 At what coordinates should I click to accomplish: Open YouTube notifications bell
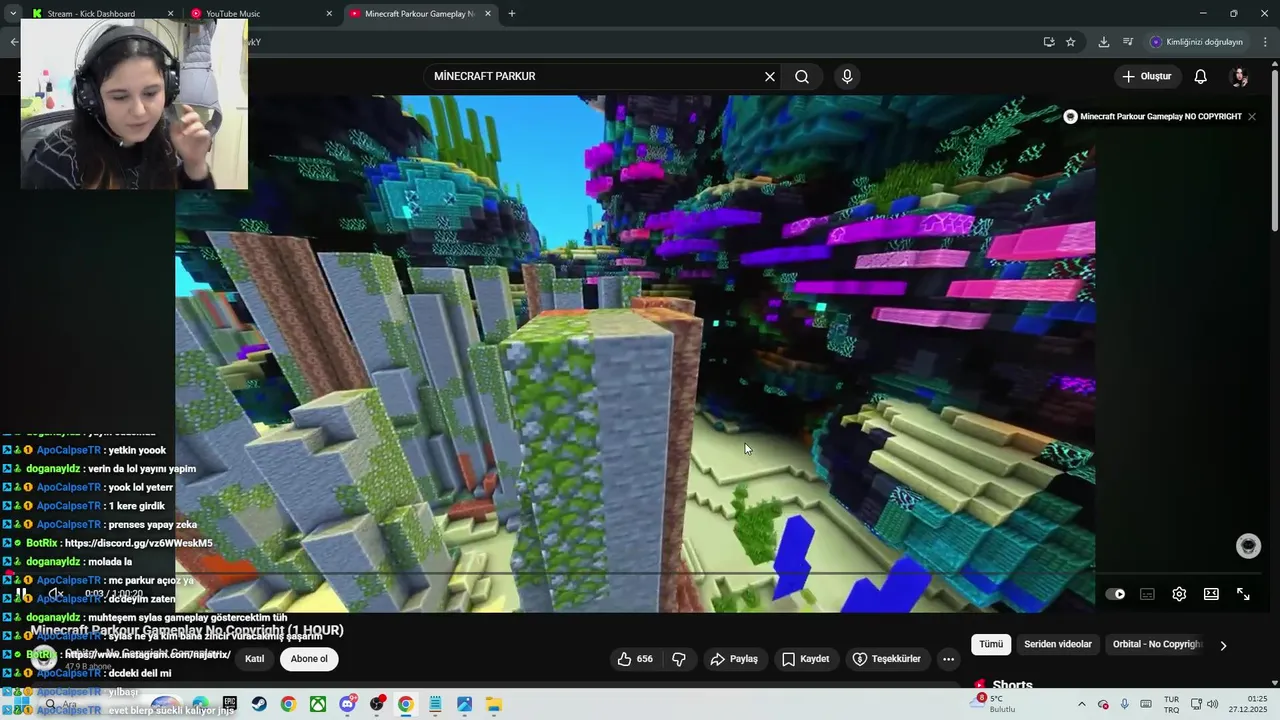click(1201, 77)
